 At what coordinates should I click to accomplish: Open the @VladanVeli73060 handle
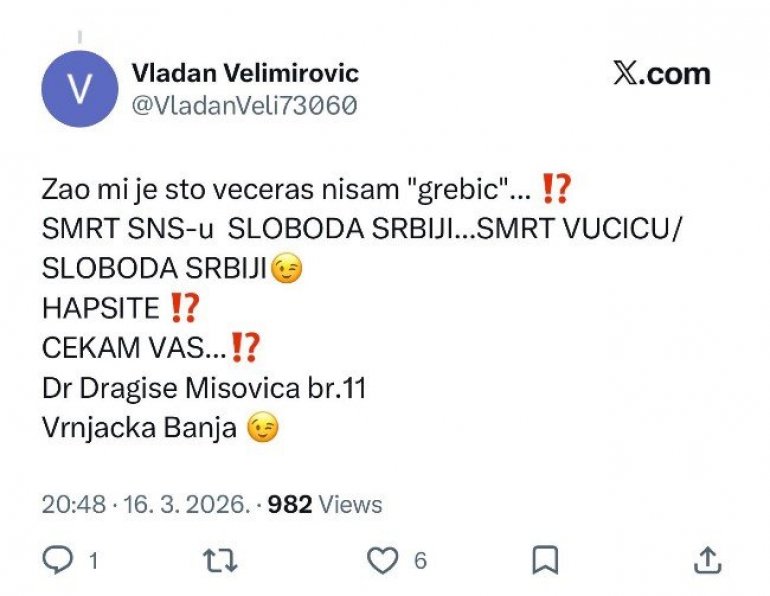pyautogui.click(x=244, y=106)
